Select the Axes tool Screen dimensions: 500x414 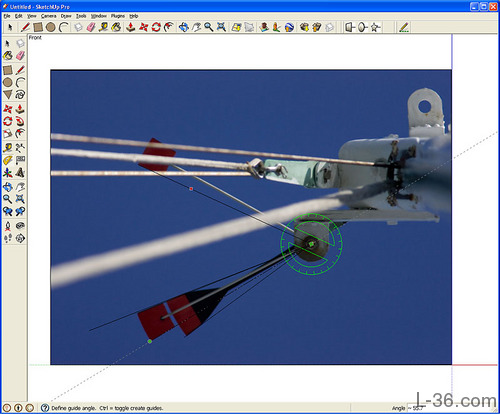click(8, 173)
